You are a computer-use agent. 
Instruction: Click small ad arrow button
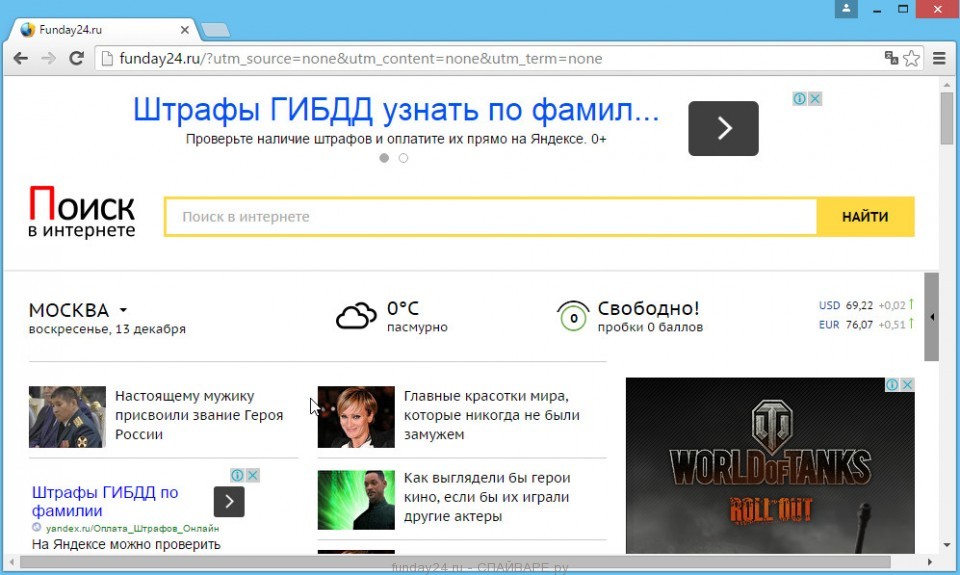click(229, 502)
